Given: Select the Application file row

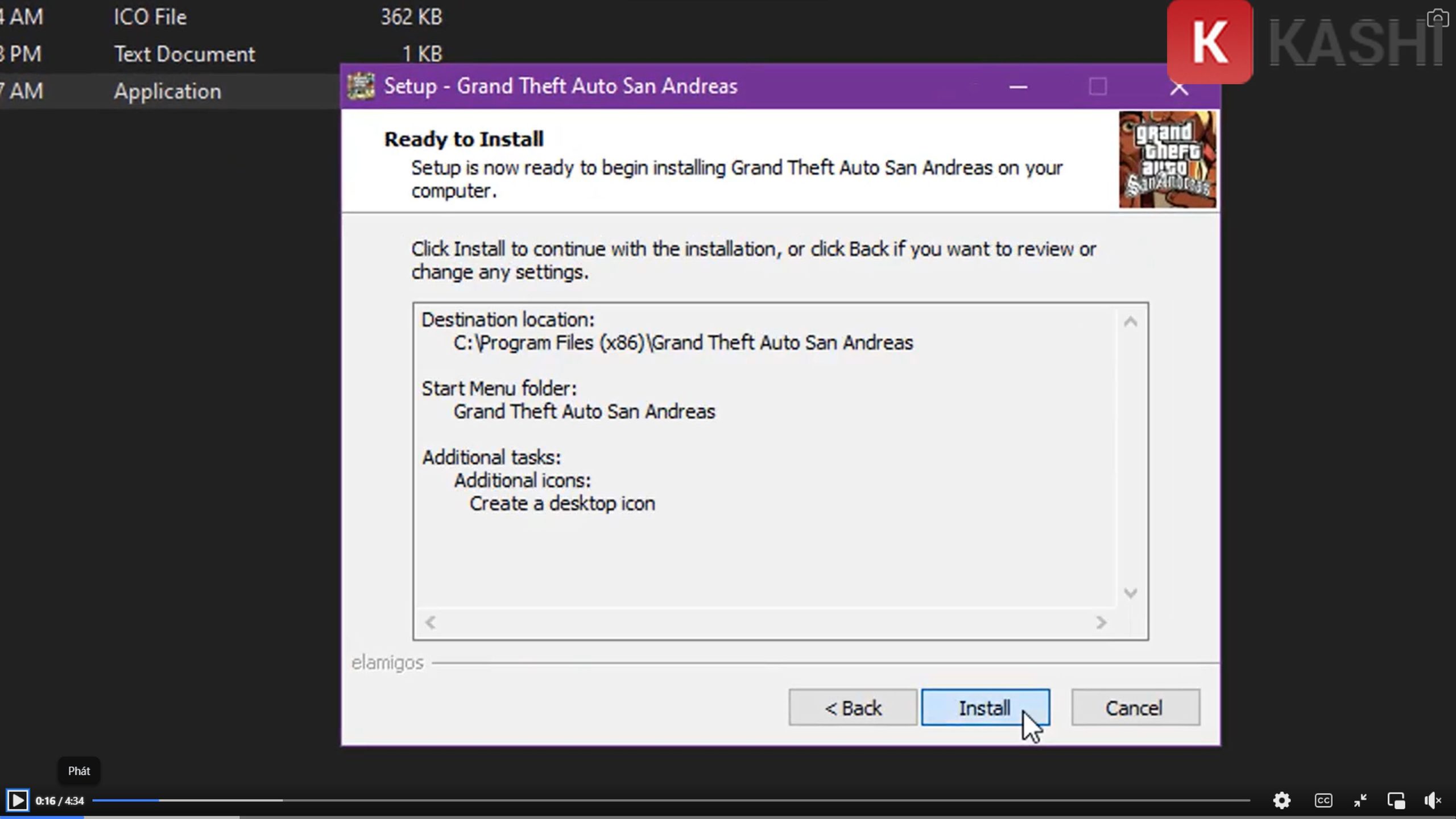Looking at the screenshot, I should (x=167, y=91).
